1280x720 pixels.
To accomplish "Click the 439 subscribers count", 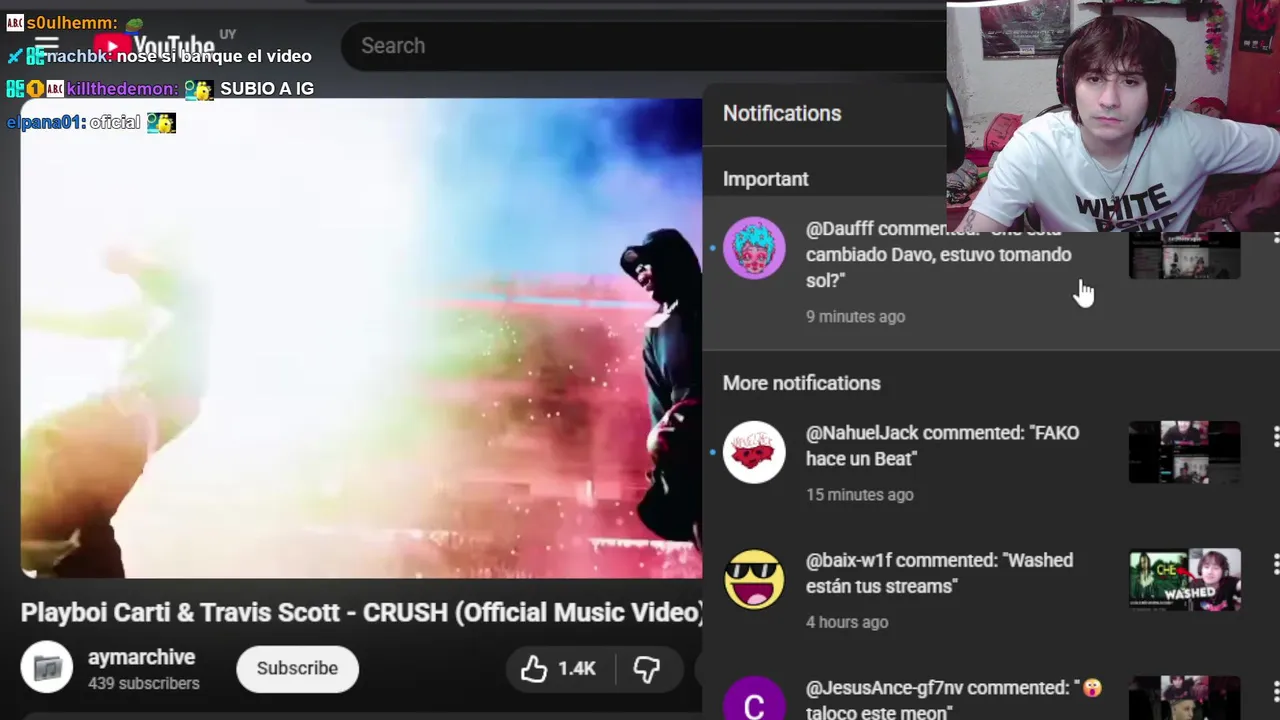I will coord(144,684).
